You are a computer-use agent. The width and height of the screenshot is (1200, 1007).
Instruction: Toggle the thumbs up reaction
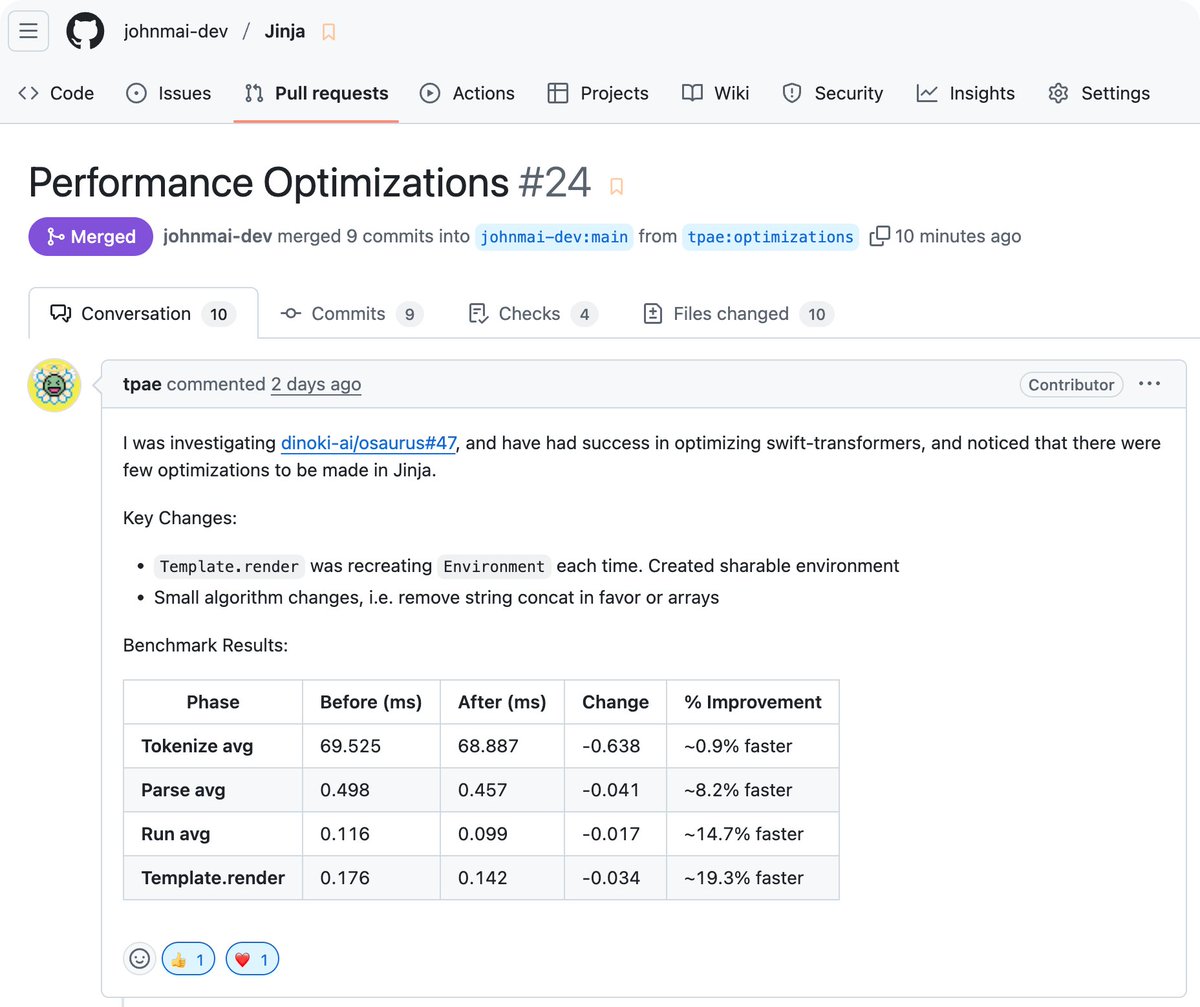188,959
